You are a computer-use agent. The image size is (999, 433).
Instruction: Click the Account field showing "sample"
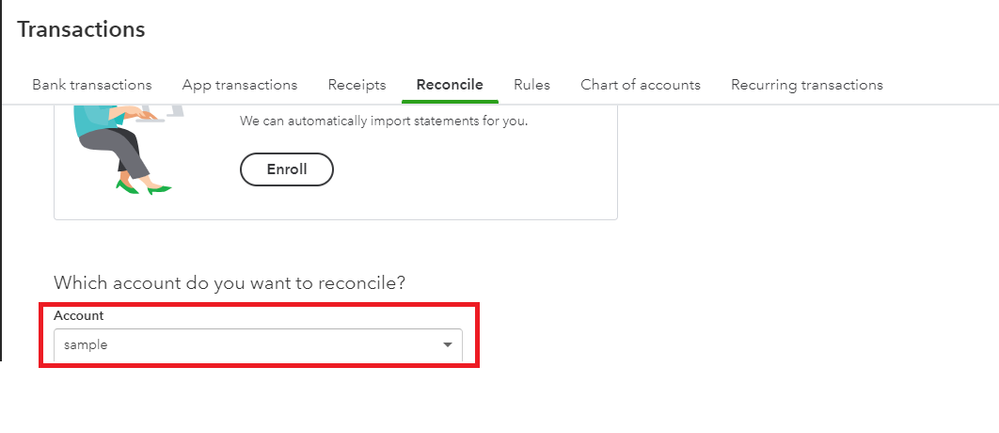point(240,345)
